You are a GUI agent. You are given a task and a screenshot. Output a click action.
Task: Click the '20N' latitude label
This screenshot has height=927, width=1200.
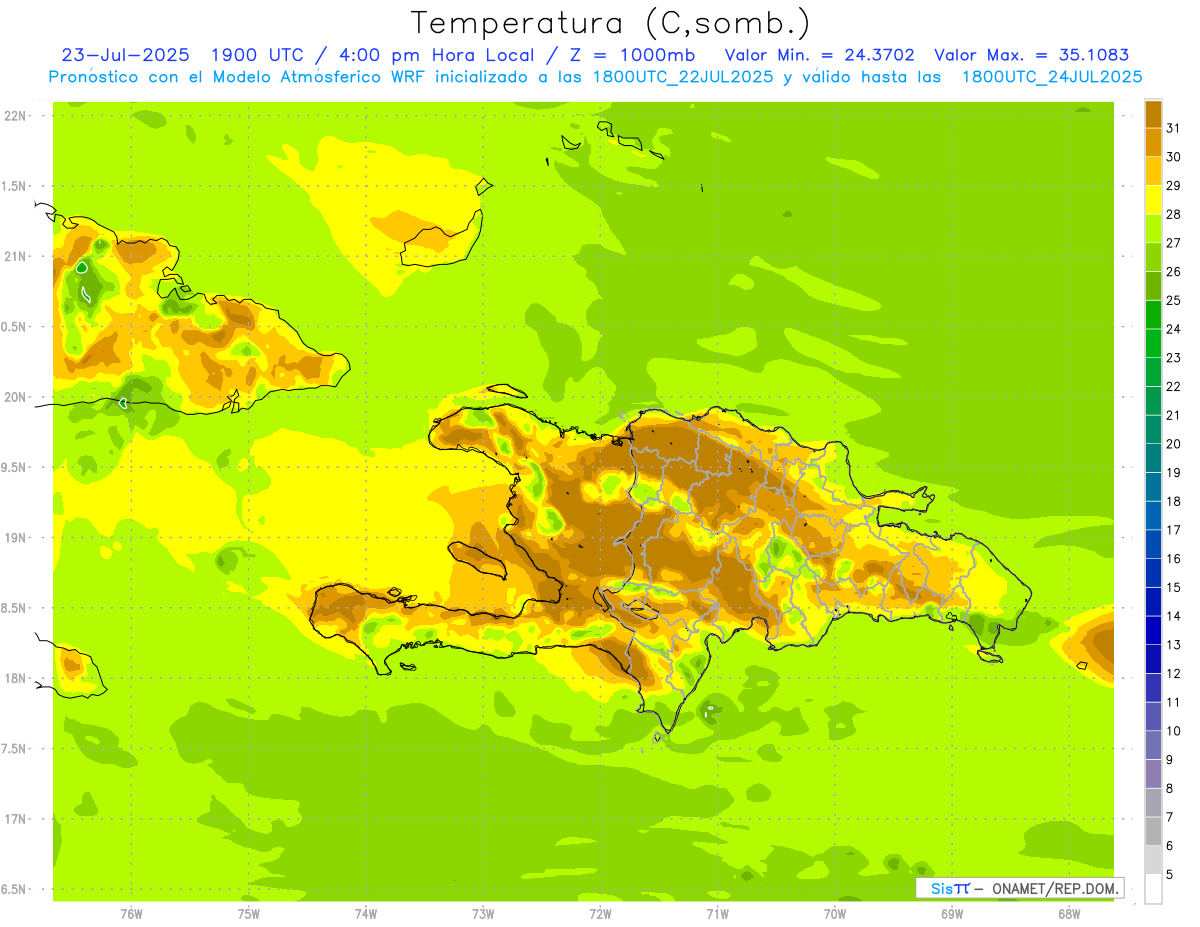[x=15, y=397]
